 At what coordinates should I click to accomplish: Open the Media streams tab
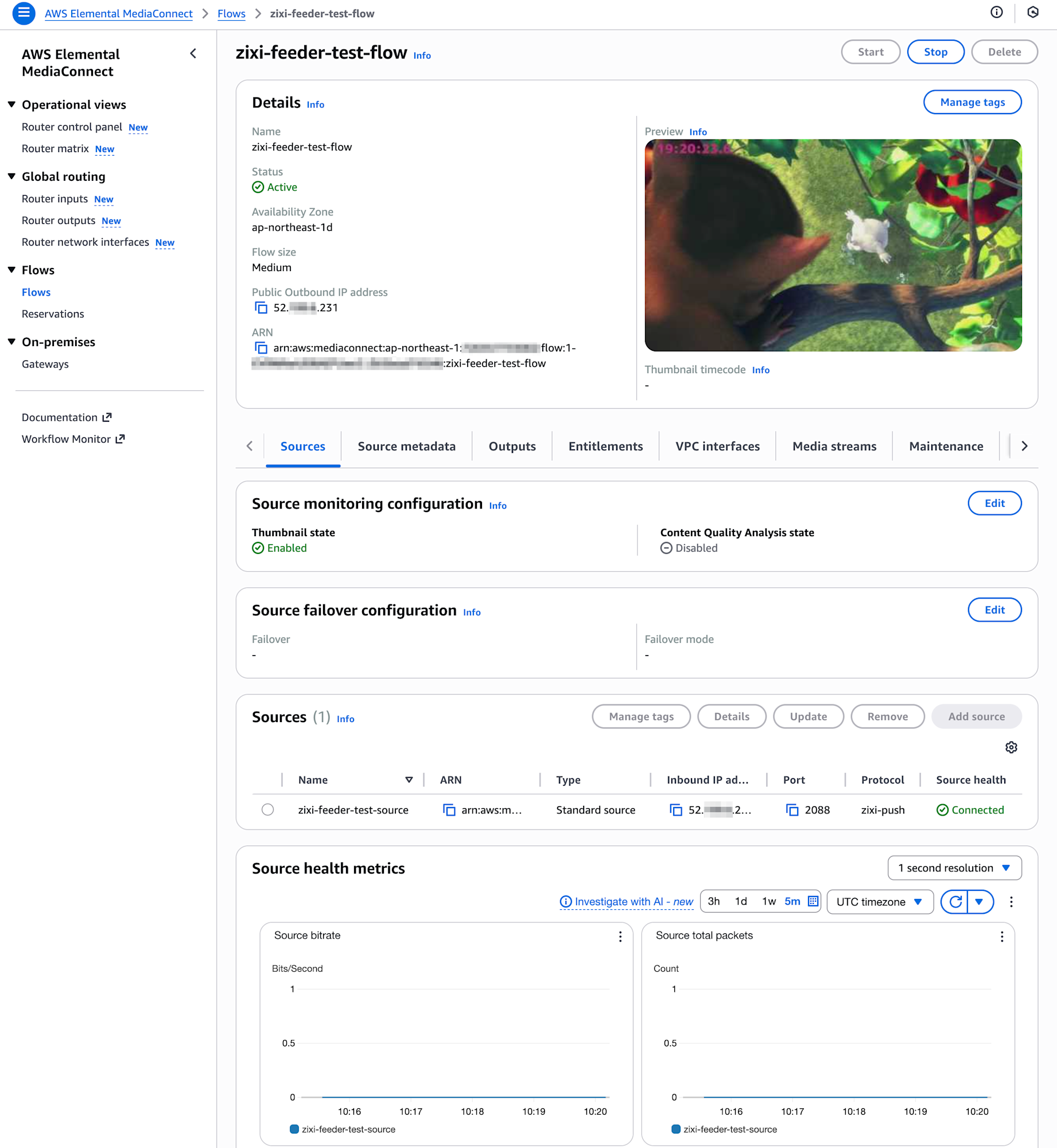(x=834, y=447)
